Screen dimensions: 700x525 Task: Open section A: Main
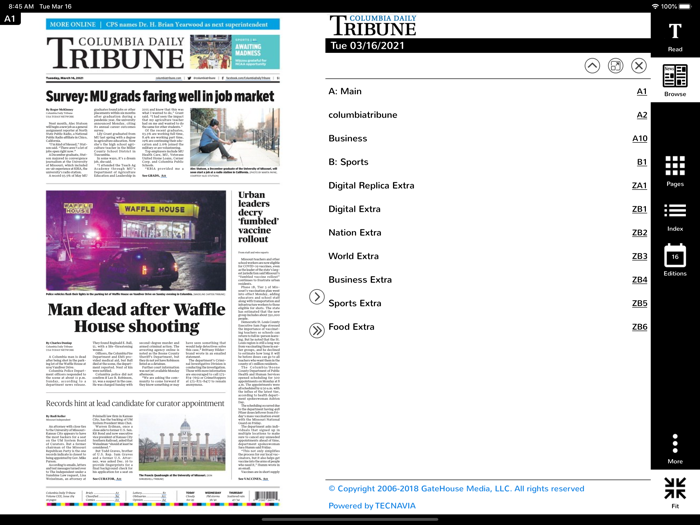pyautogui.click(x=345, y=91)
